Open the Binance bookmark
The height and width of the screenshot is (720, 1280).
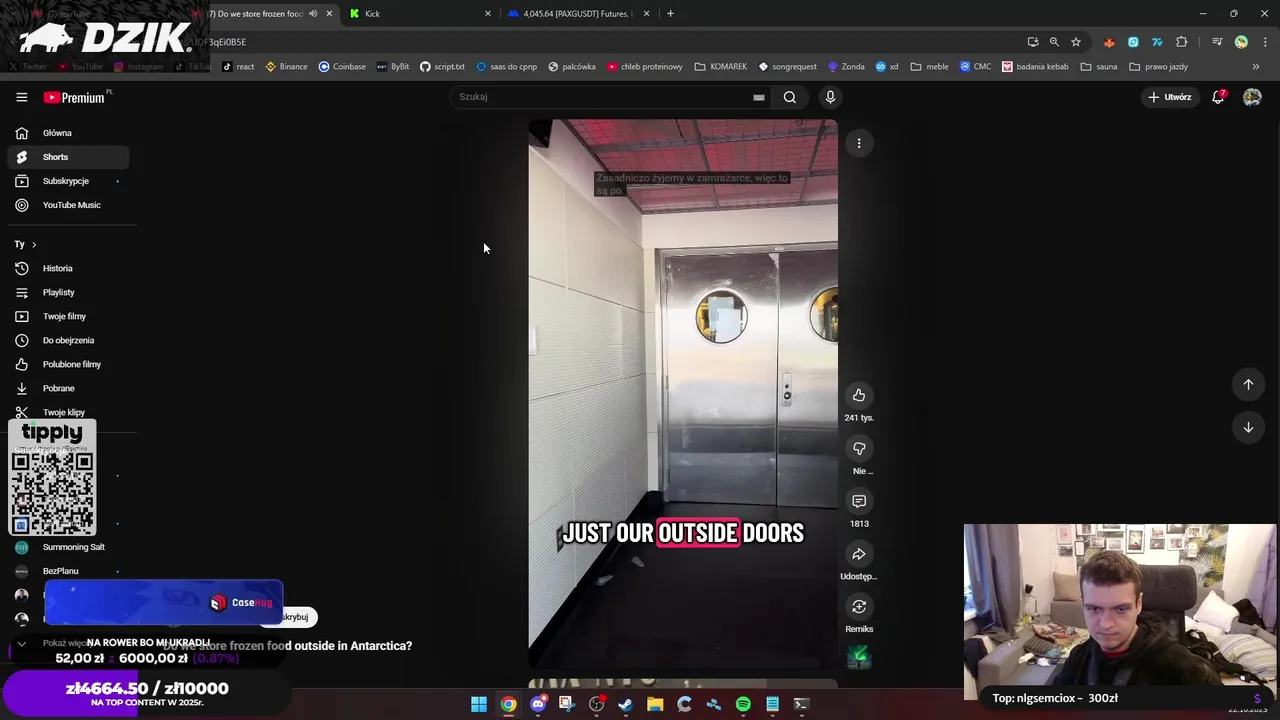point(286,67)
